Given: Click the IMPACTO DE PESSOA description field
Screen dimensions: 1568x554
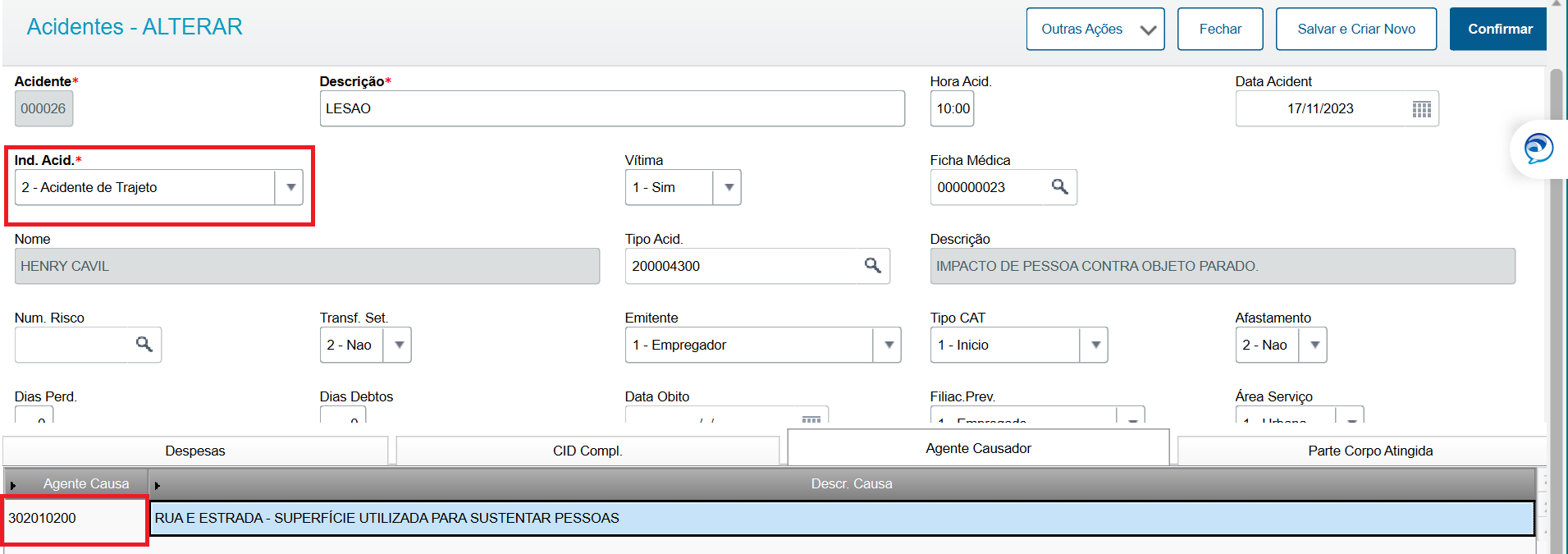Looking at the screenshot, I should (x=1223, y=266).
